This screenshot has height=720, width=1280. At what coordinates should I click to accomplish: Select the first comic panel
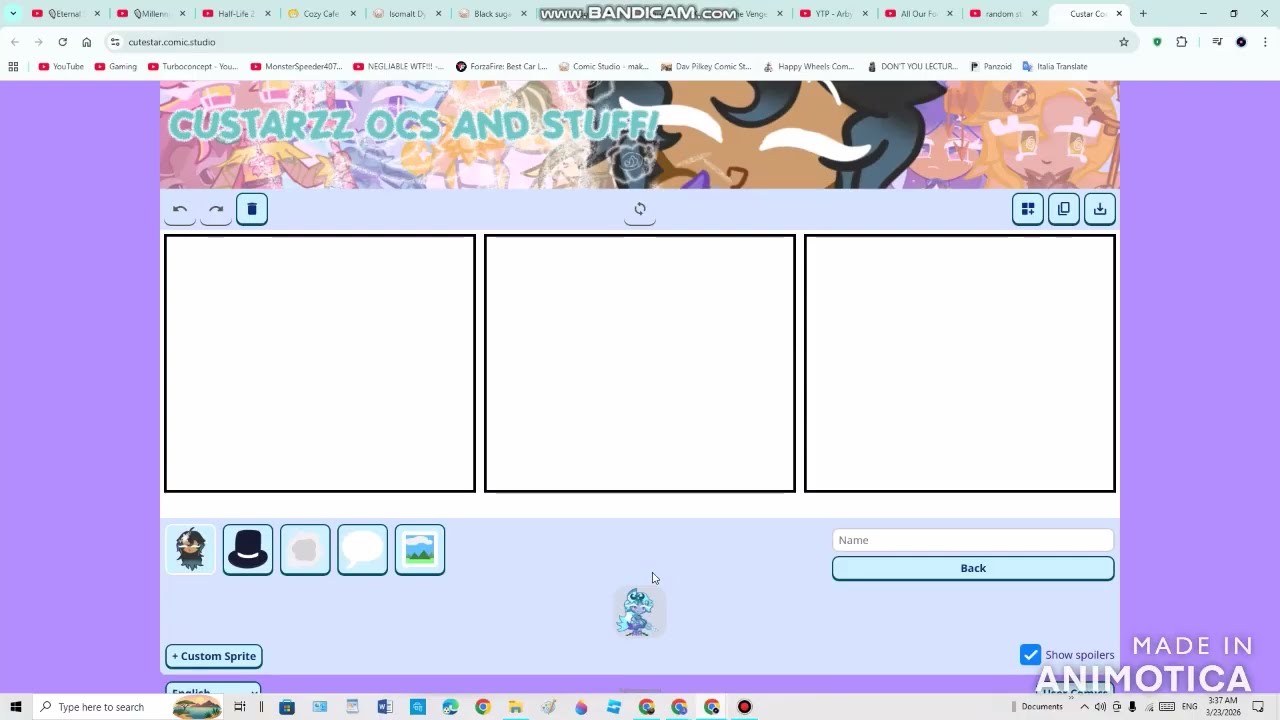point(320,364)
